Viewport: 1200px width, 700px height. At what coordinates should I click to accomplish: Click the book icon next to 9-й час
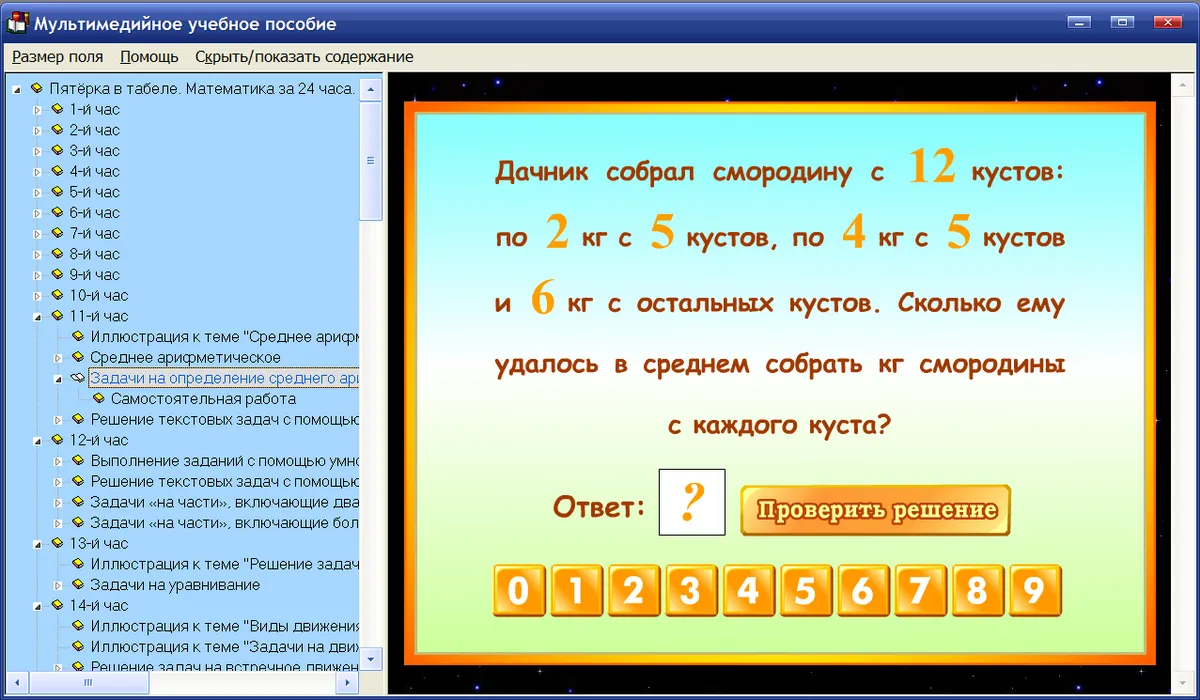click(57, 274)
